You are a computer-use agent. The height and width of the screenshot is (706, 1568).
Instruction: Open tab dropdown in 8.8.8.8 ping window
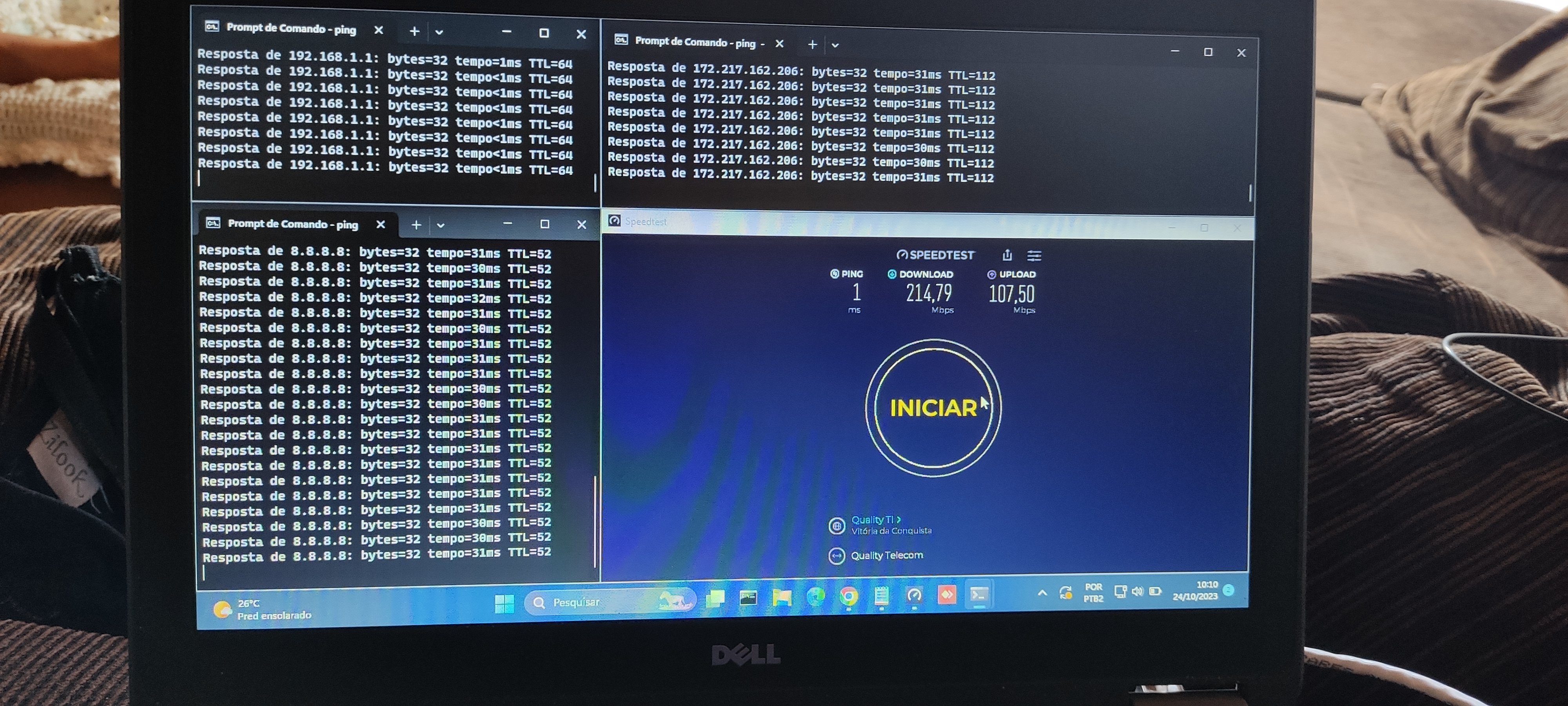coord(441,226)
